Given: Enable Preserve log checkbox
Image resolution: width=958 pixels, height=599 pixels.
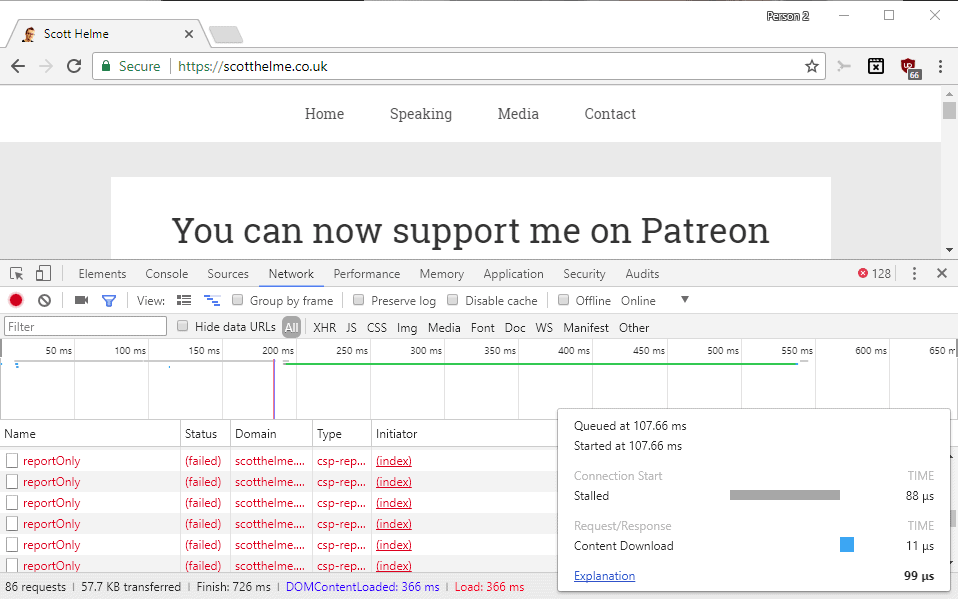Looking at the screenshot, I should [359, 300].
